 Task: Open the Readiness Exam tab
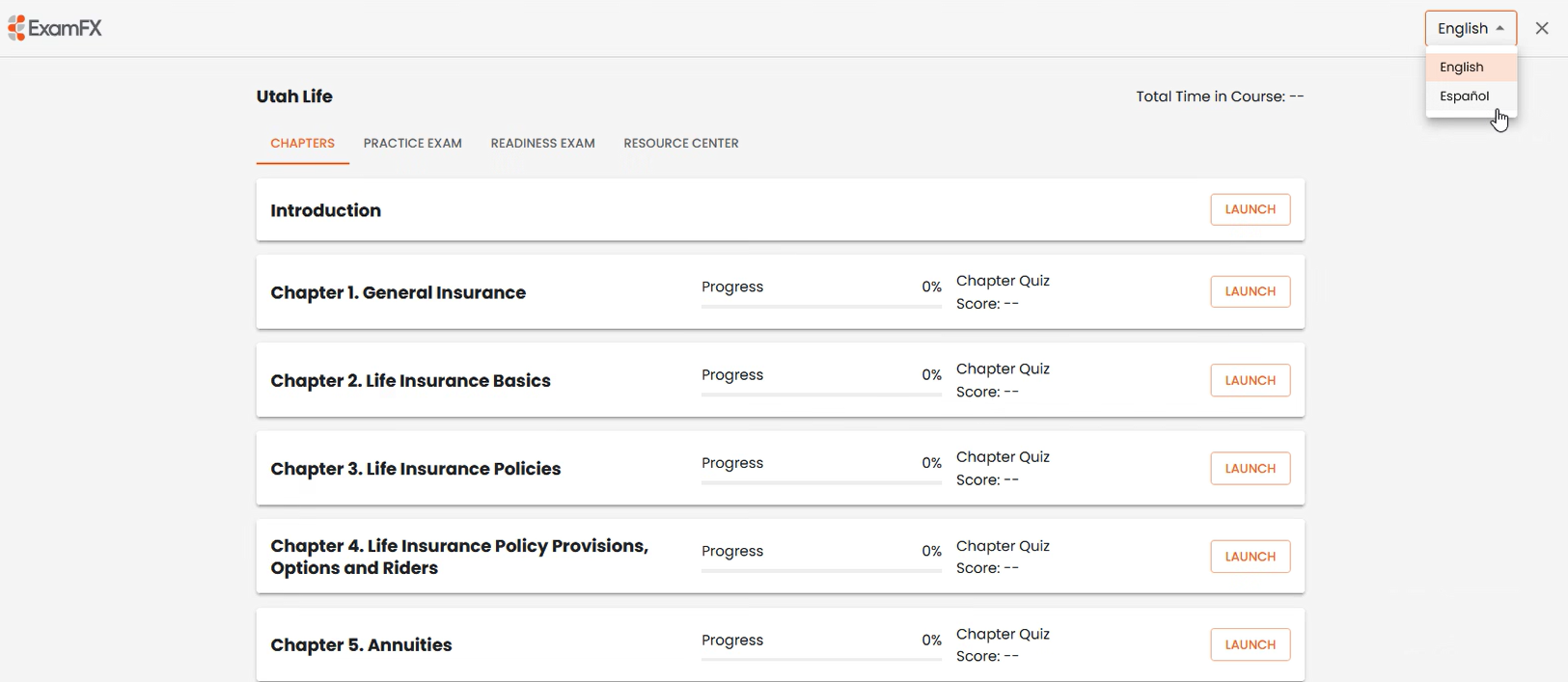tap(542, 143)
